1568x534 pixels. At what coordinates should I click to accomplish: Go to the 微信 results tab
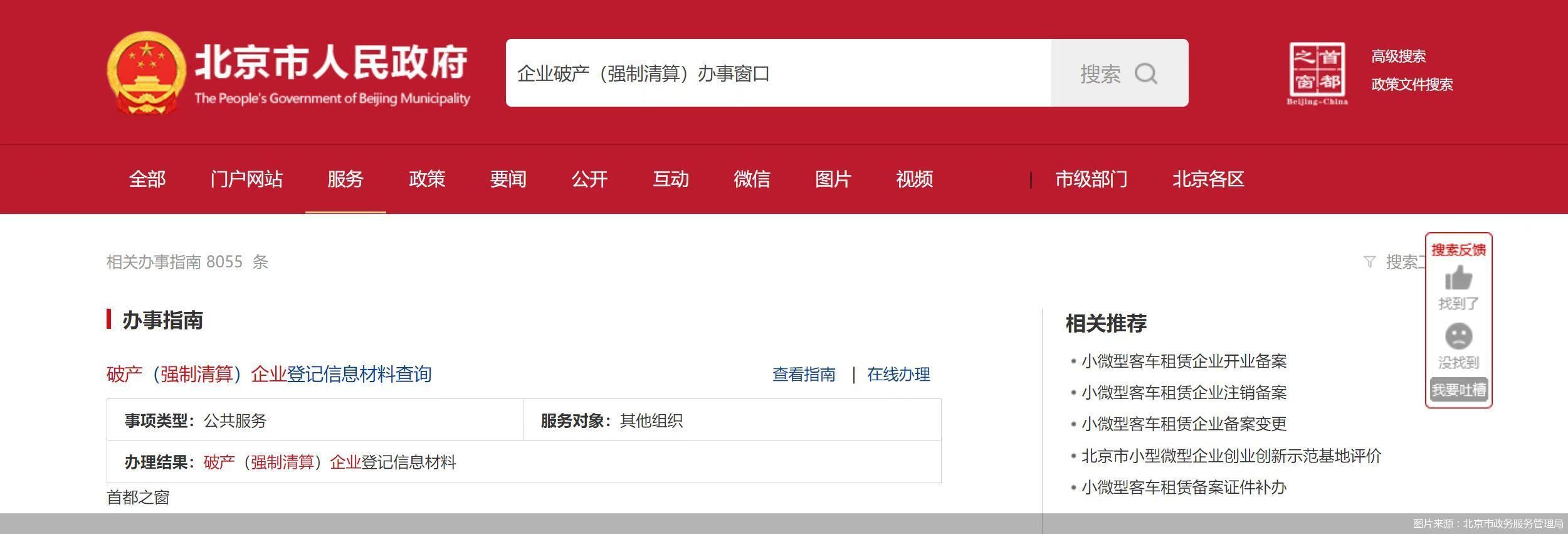coord(752,179)
